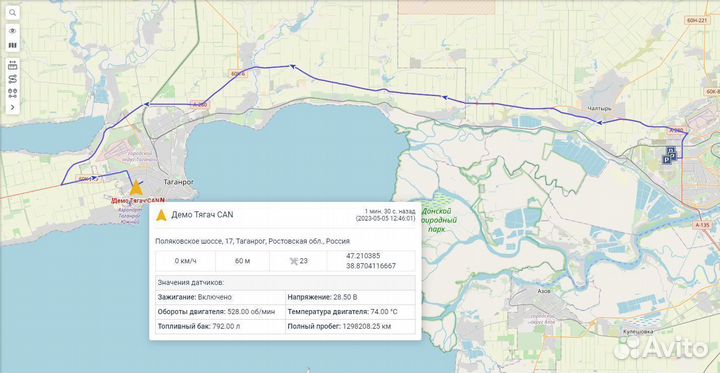Click the Топливный бак 792.00 л row
The width and height of the screenshot is (720, 373).
[x=220, y=327]
